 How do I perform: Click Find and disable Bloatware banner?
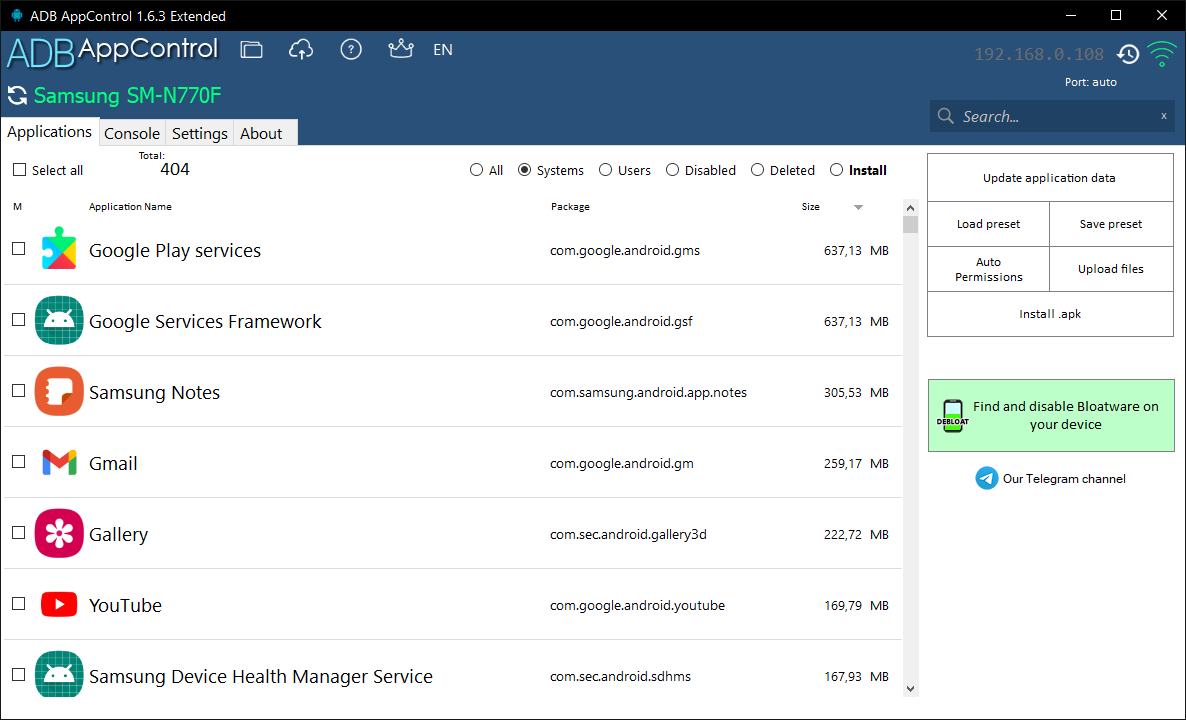pyautogui.click(x=1051, y=415)
